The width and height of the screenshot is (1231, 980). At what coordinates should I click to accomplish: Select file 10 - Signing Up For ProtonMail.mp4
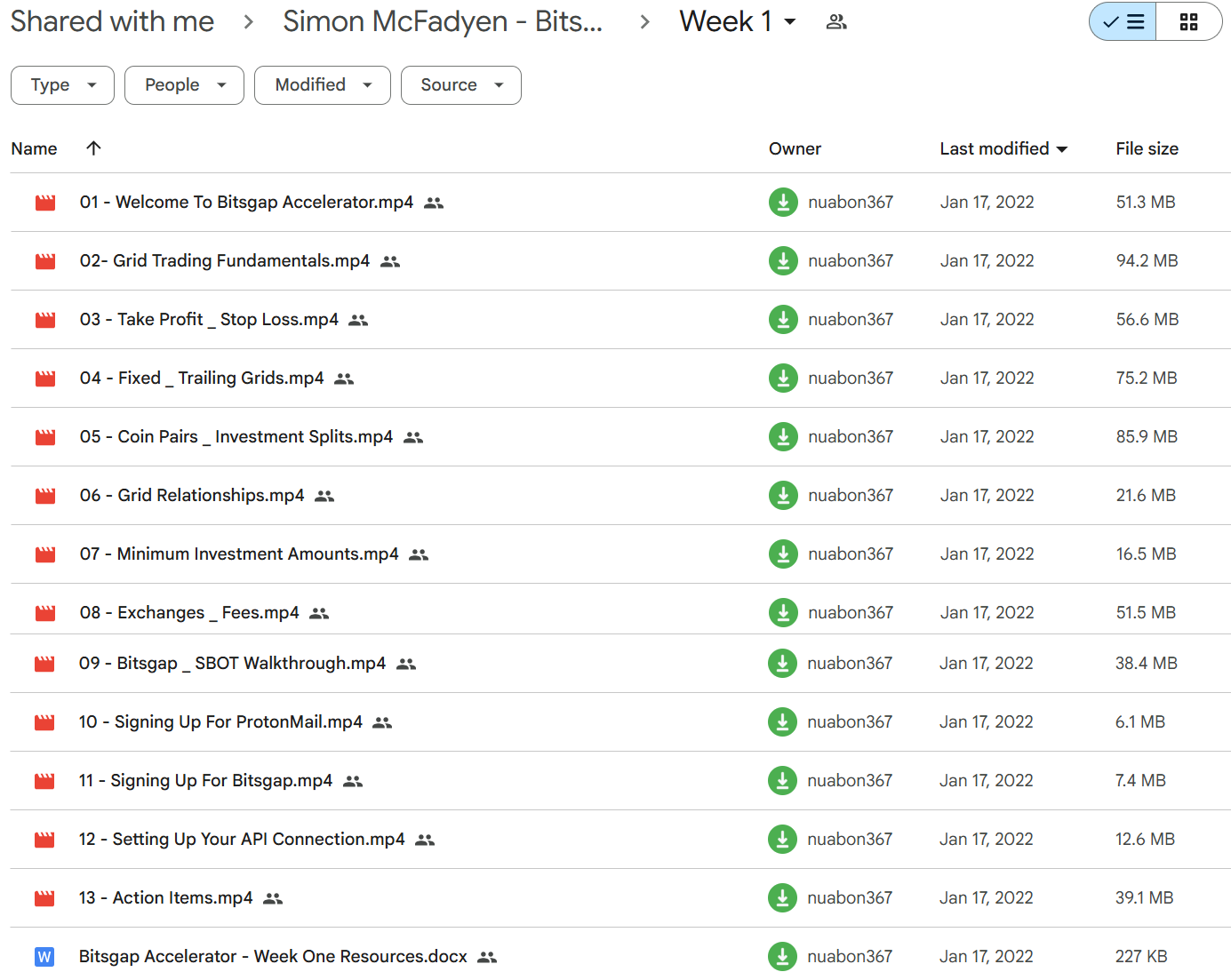click(220, 722)
